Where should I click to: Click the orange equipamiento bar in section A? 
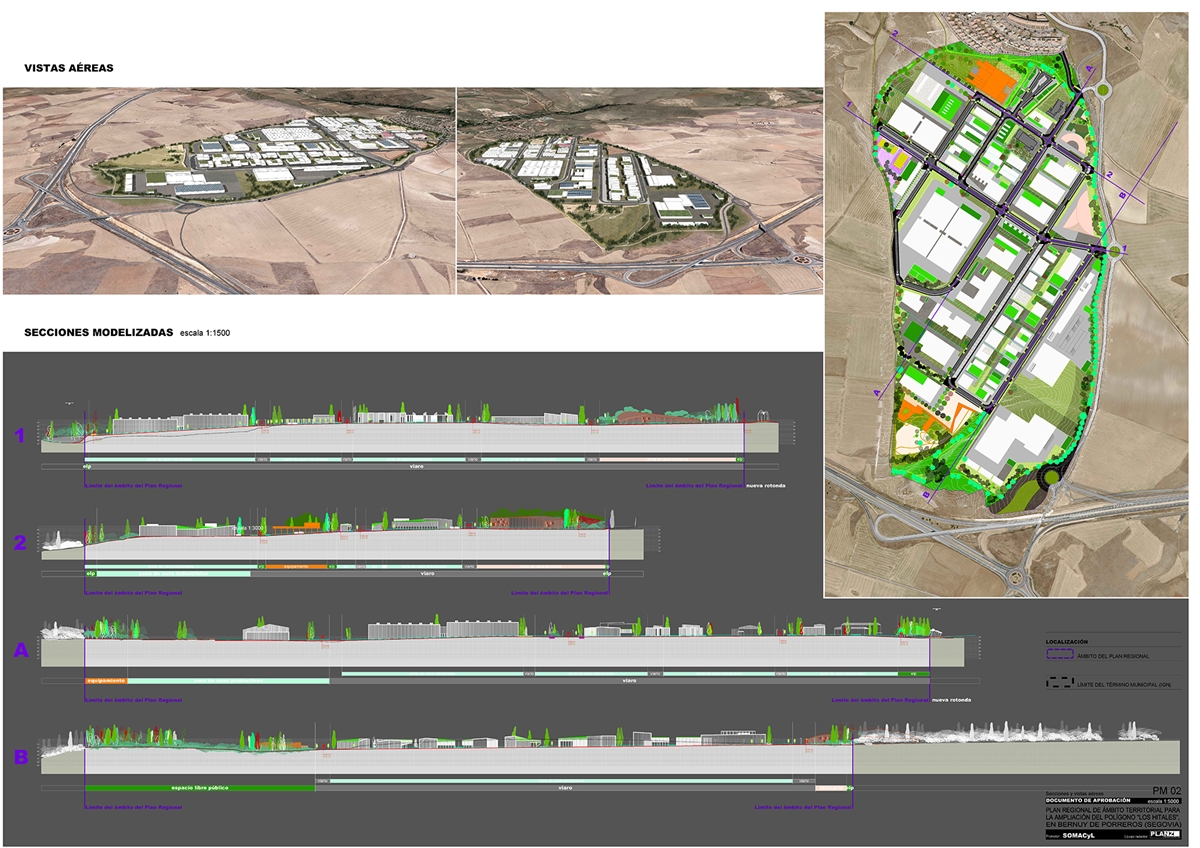point(106,680)
